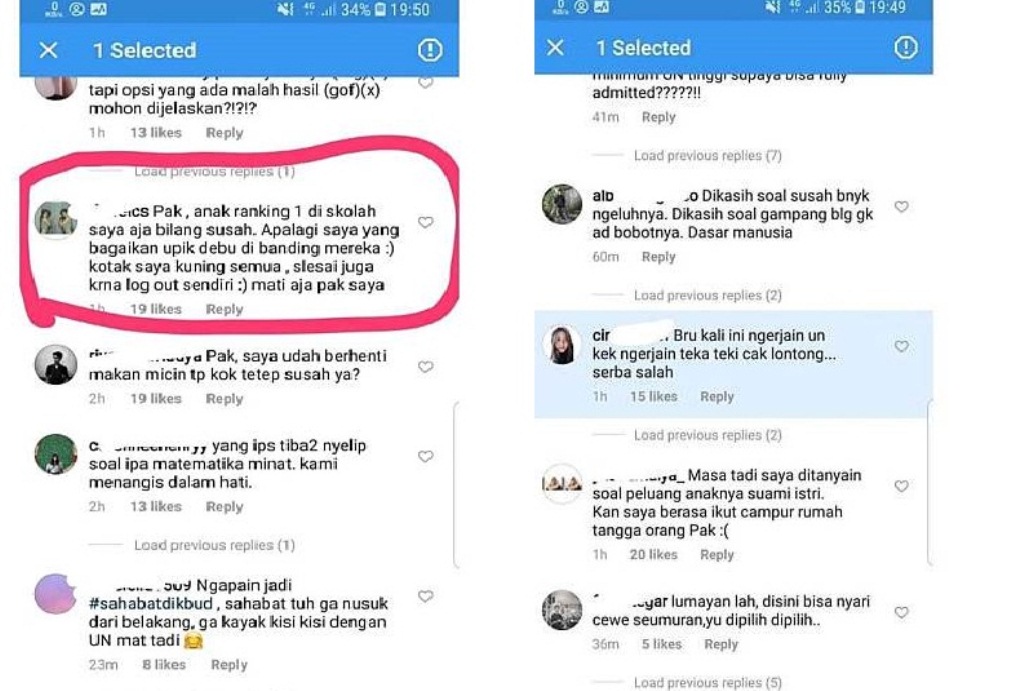
Task: Tap the report icon in left header
Action: (430, 50)
